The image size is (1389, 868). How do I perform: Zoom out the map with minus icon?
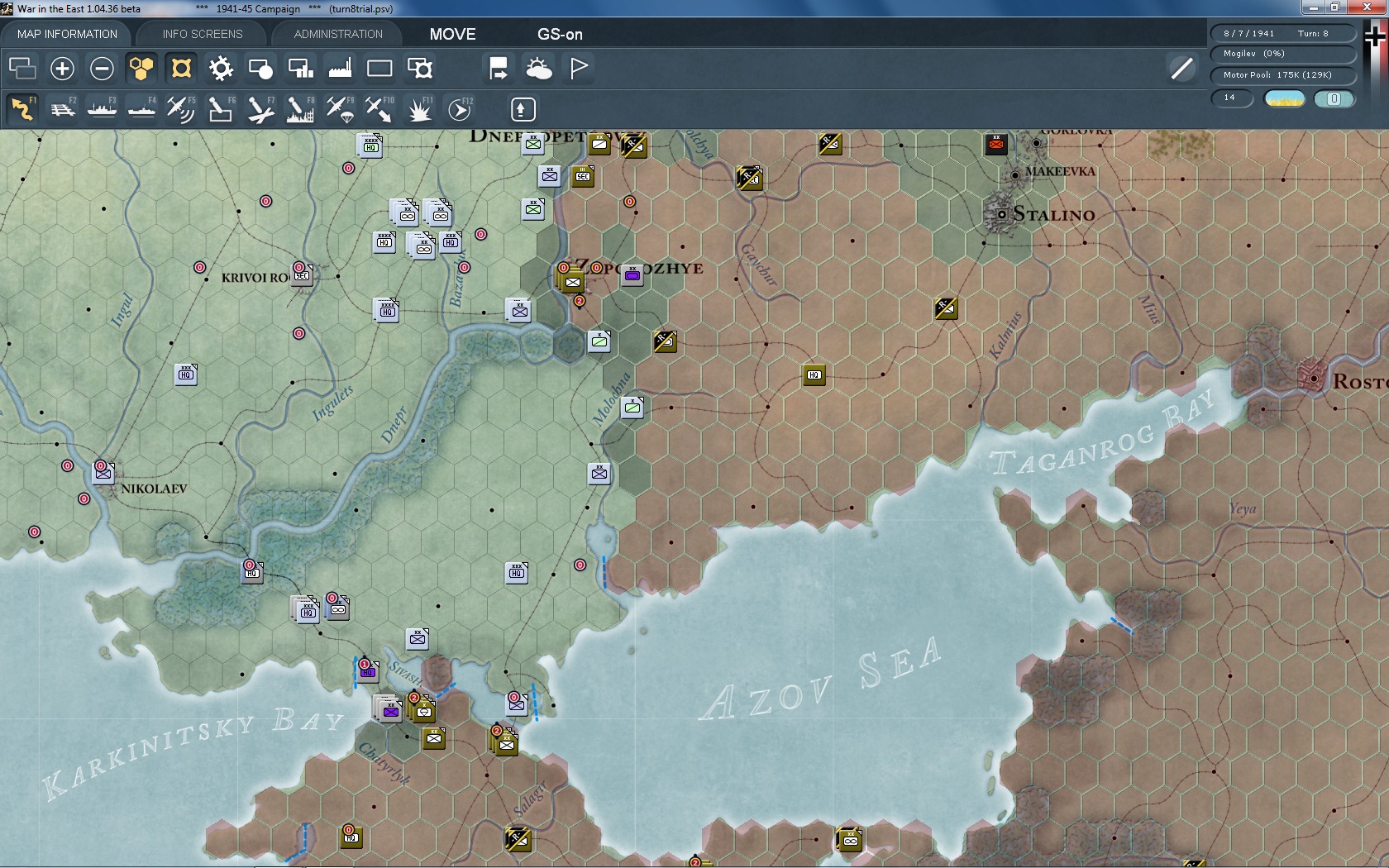pyautogui.click(x=102, y=68)
